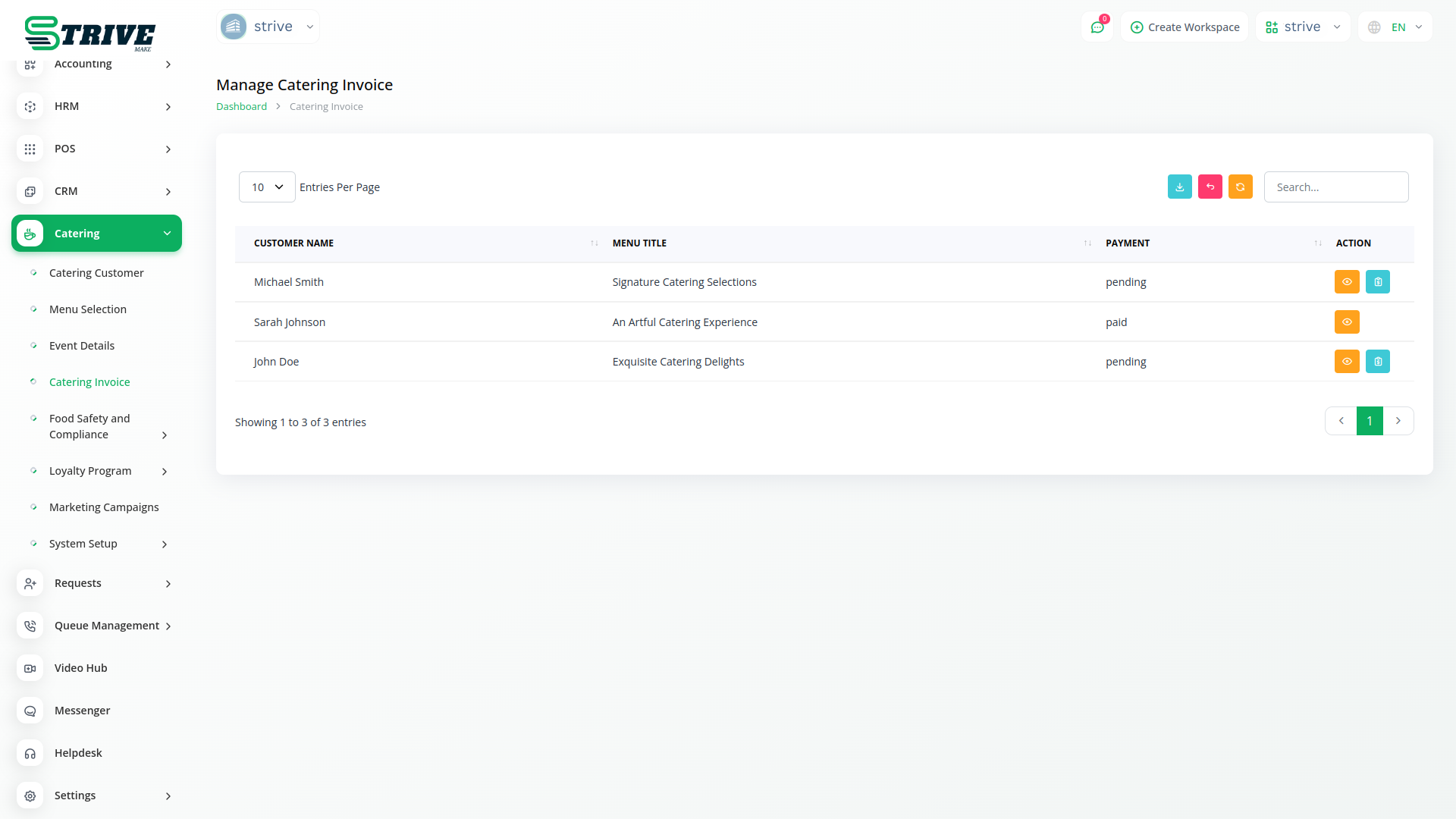Sort table by Customer Name column

click(x=293, y=243)
